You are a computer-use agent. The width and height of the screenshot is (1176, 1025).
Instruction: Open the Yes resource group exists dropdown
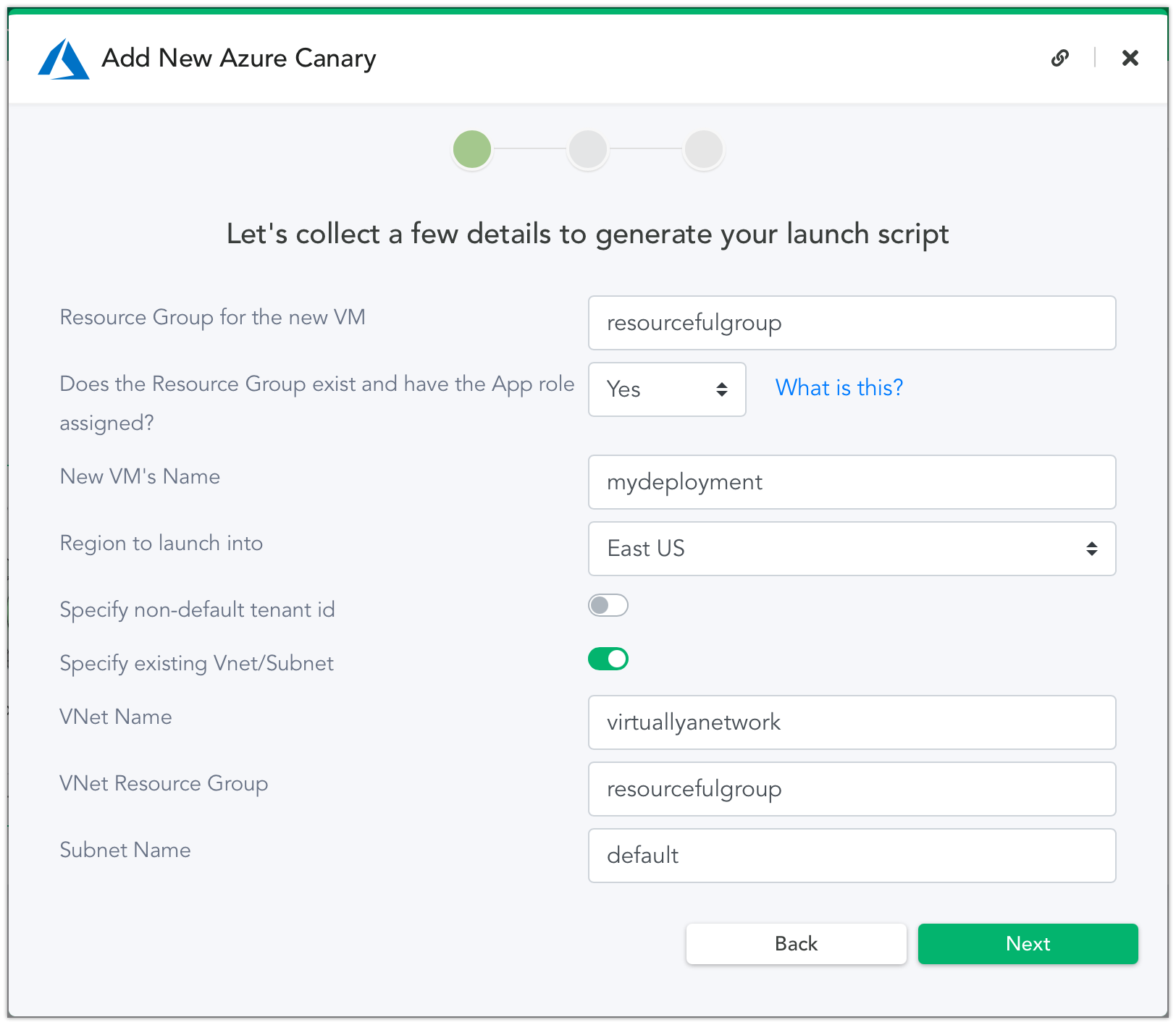point(667,389)
